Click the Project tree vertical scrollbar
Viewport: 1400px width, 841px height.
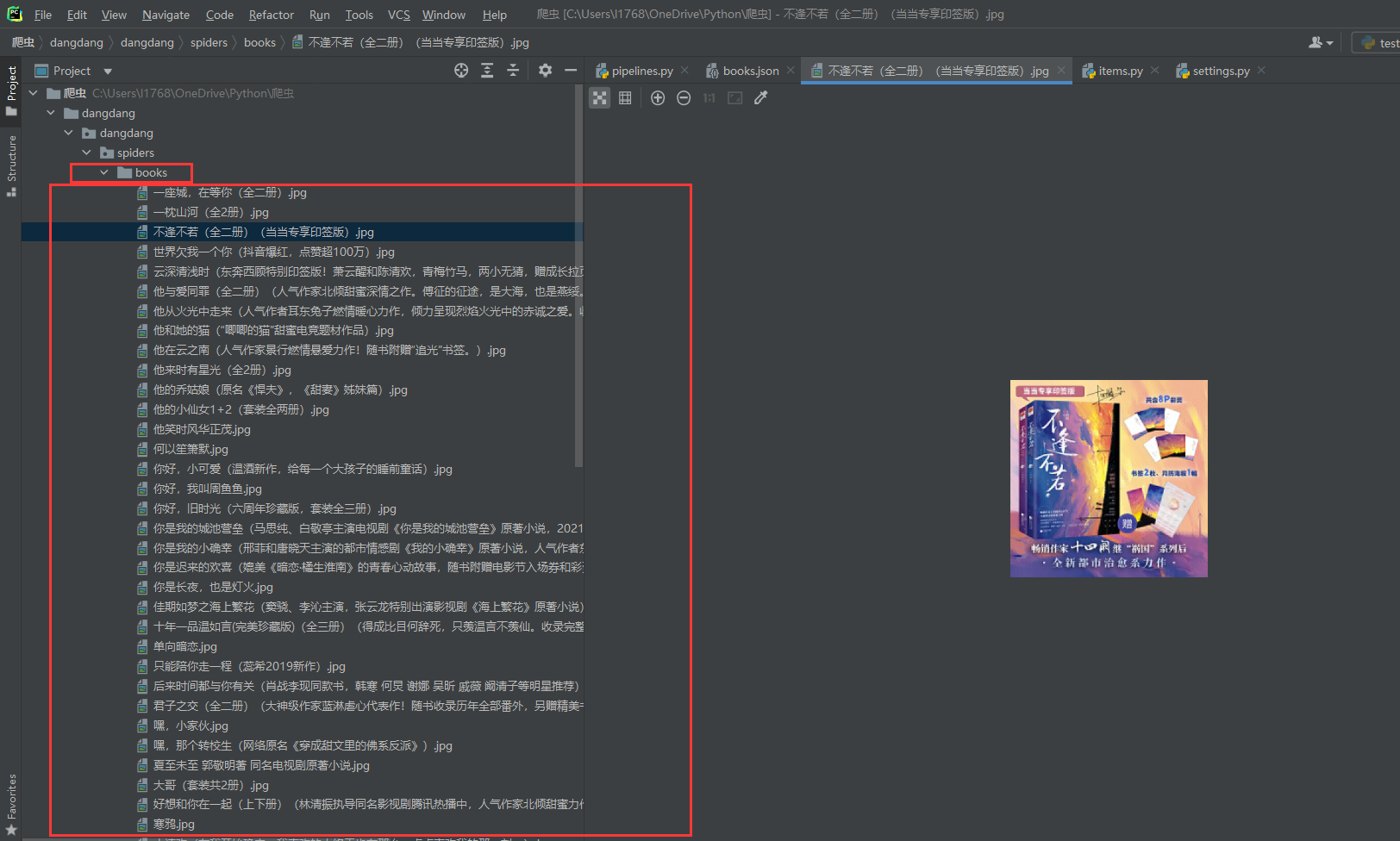[579, 276]
